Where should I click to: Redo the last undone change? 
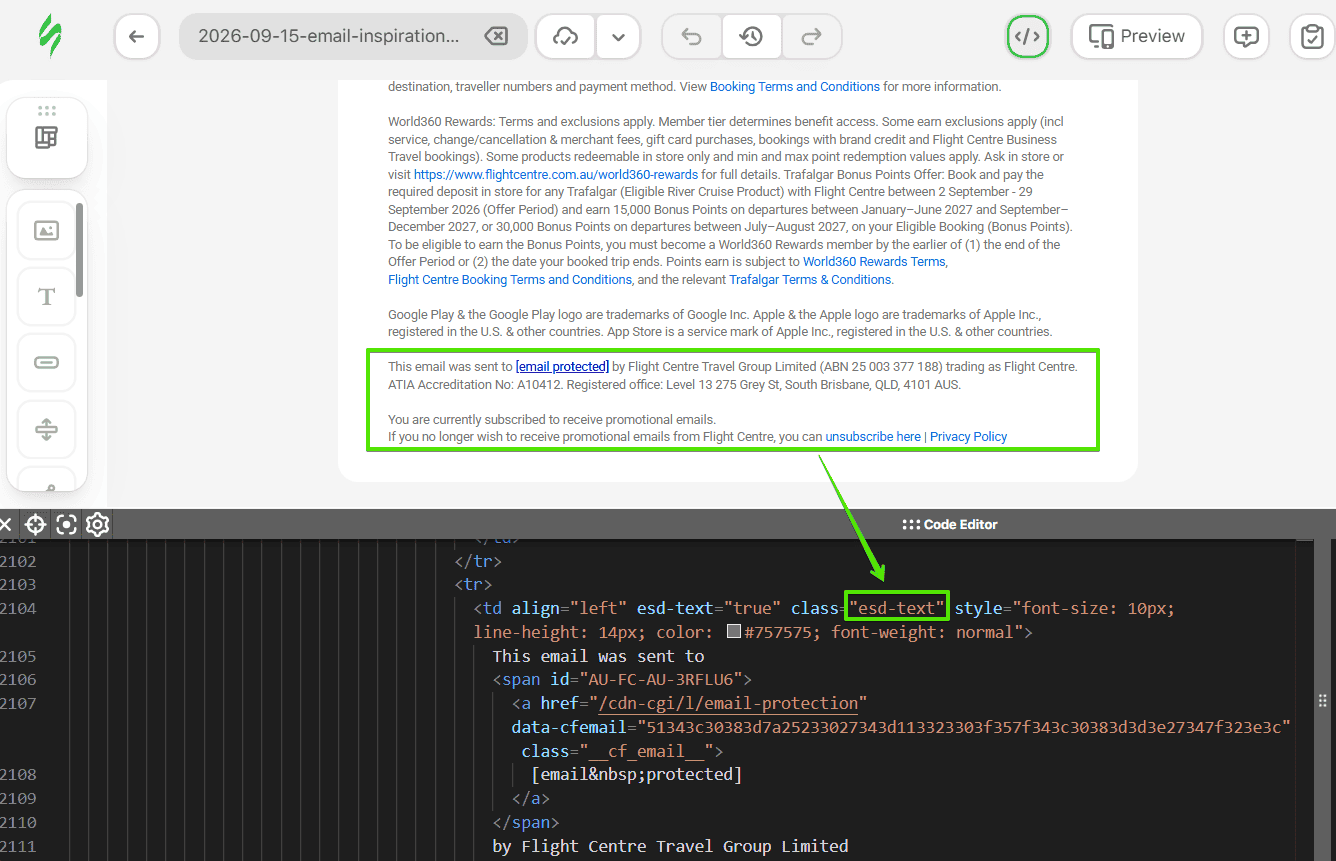point(811,37)
